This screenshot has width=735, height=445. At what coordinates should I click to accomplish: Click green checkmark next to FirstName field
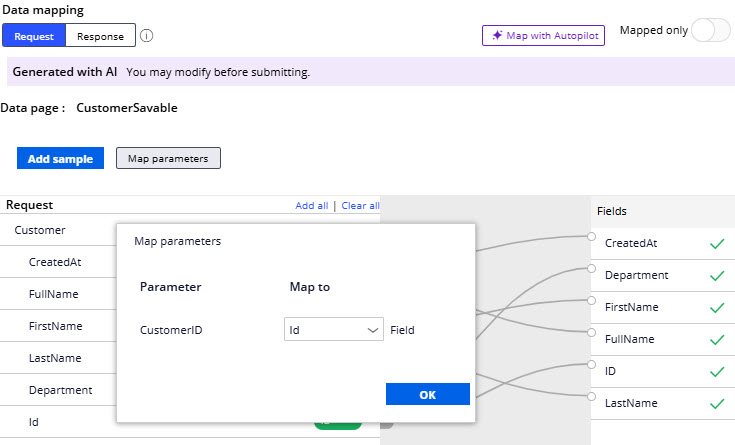pyautogui.click(x=717, y=307)
